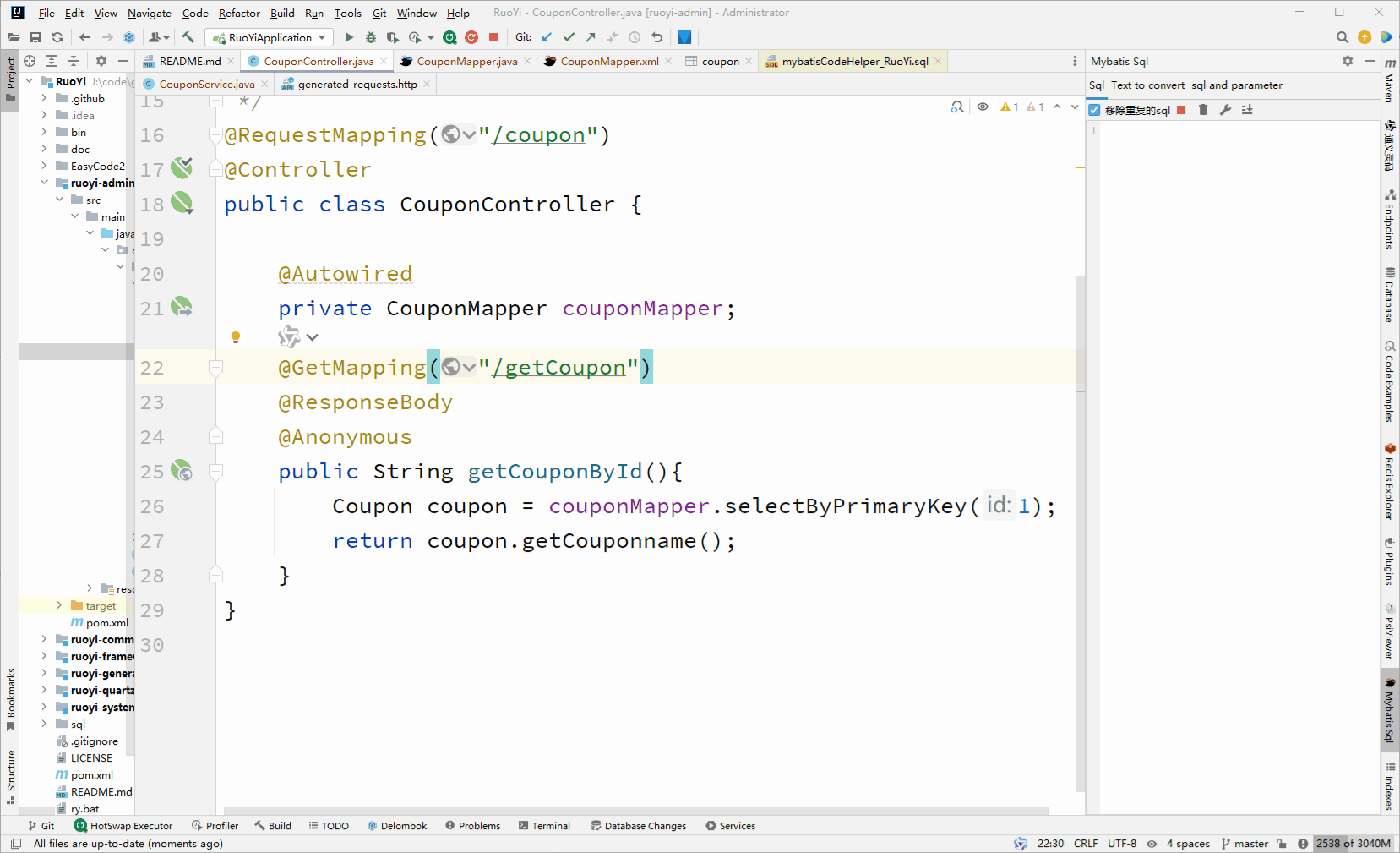Click the eye icon in editor inspections widget
The image size is (1400, 853).
point(983,107)
